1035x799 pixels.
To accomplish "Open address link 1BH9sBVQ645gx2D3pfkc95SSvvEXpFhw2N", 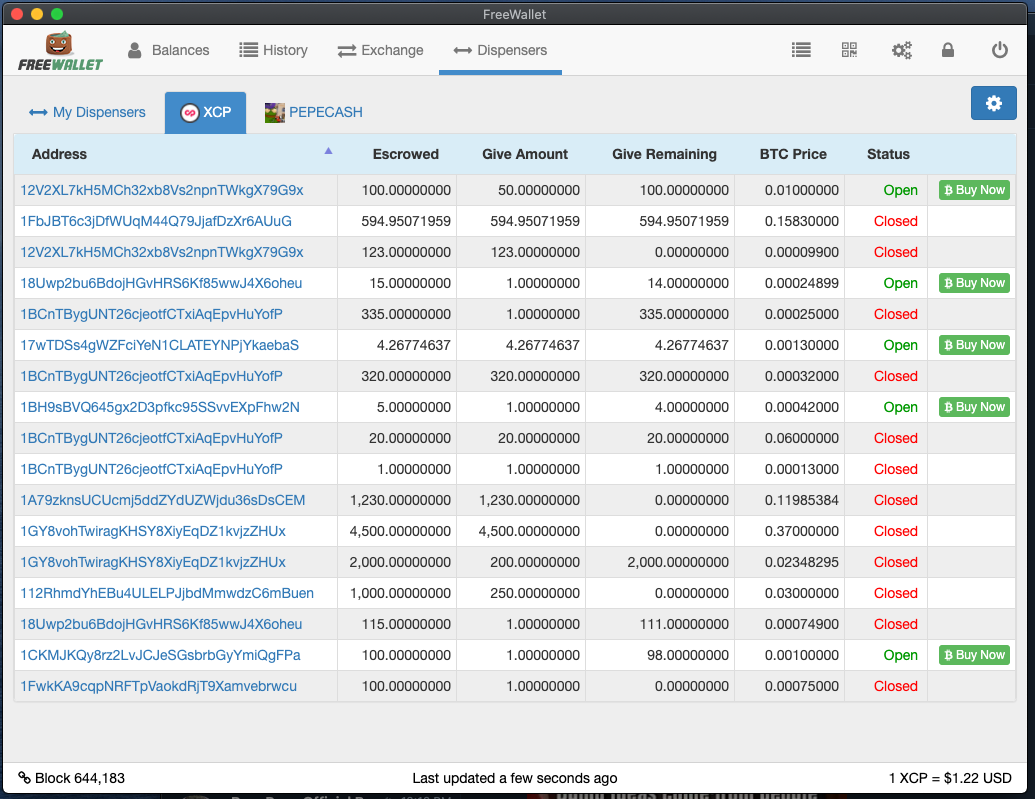I will click(x=160, y=407).
